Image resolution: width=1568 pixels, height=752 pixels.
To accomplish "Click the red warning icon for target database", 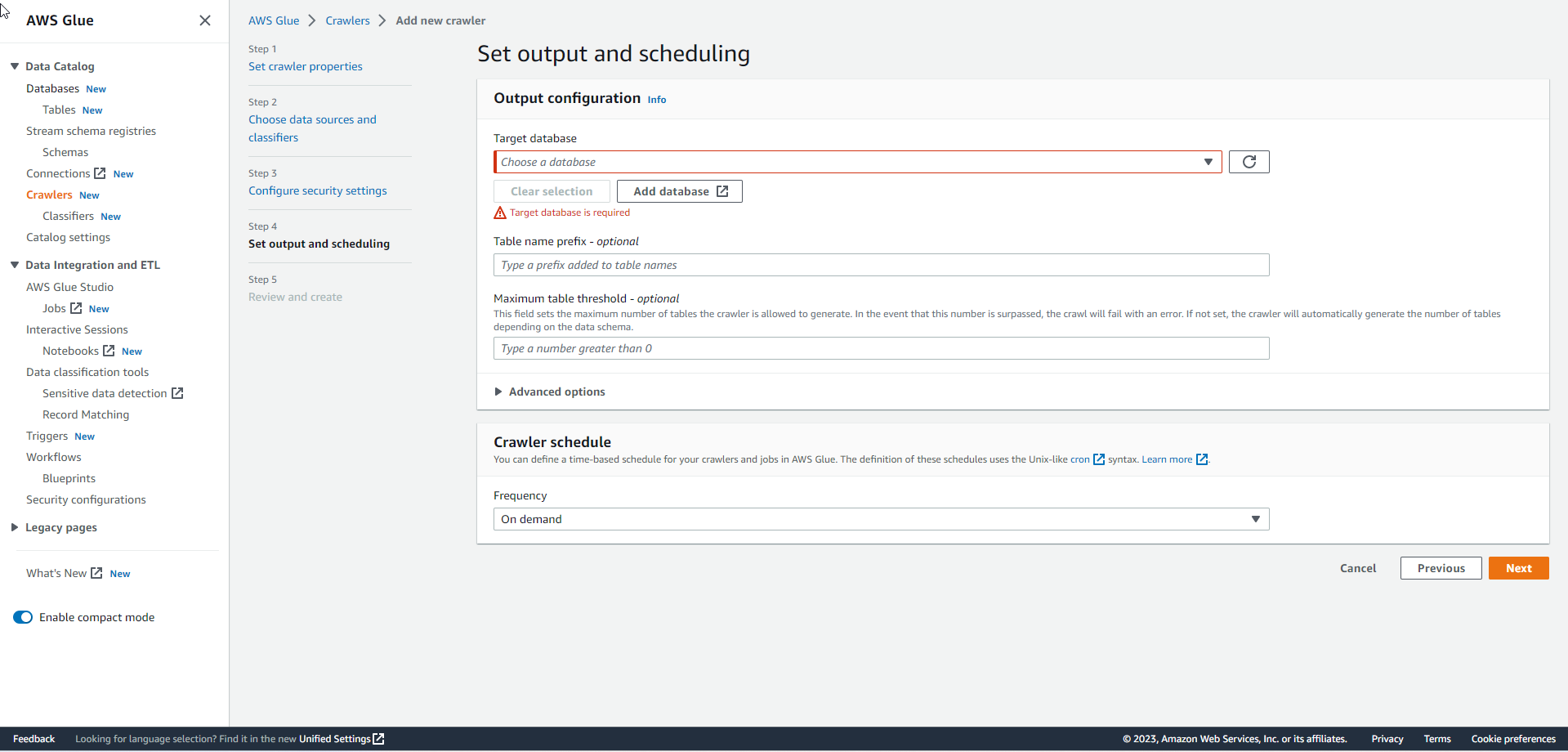I will click(x=500, y=213).
